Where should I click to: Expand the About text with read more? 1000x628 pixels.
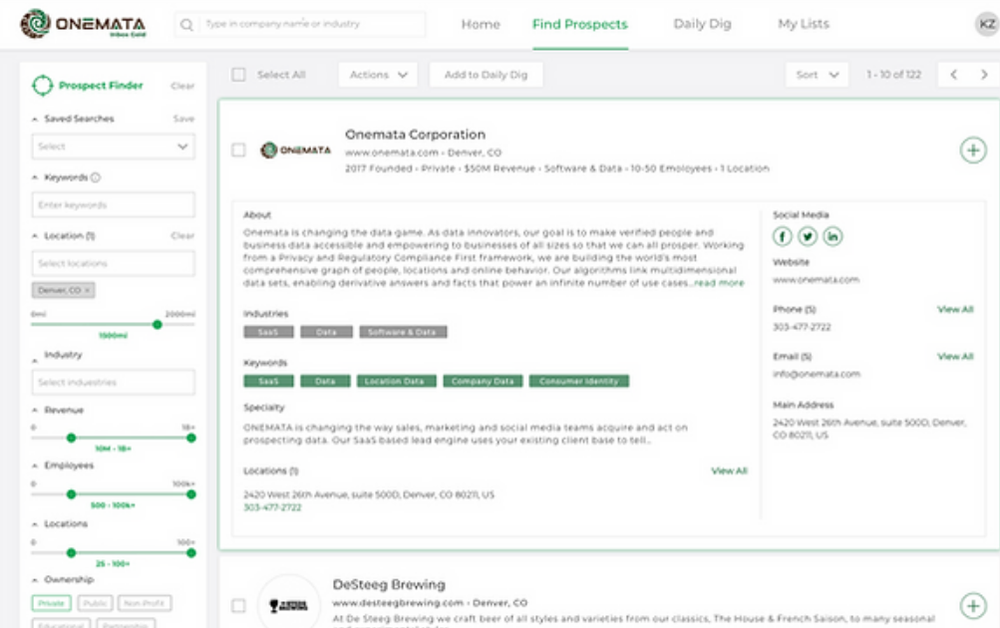point(719,283)
